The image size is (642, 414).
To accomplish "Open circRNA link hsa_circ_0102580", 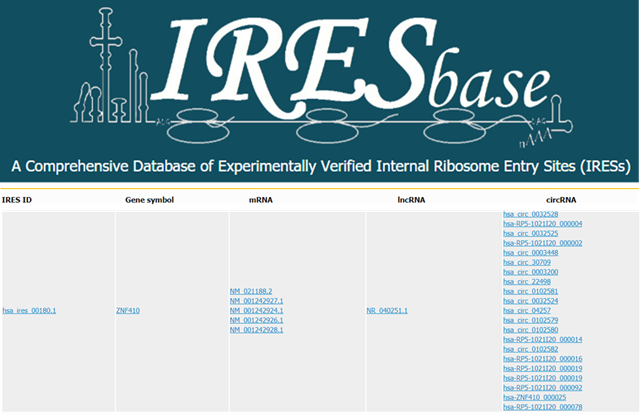I will click(530, 330).
